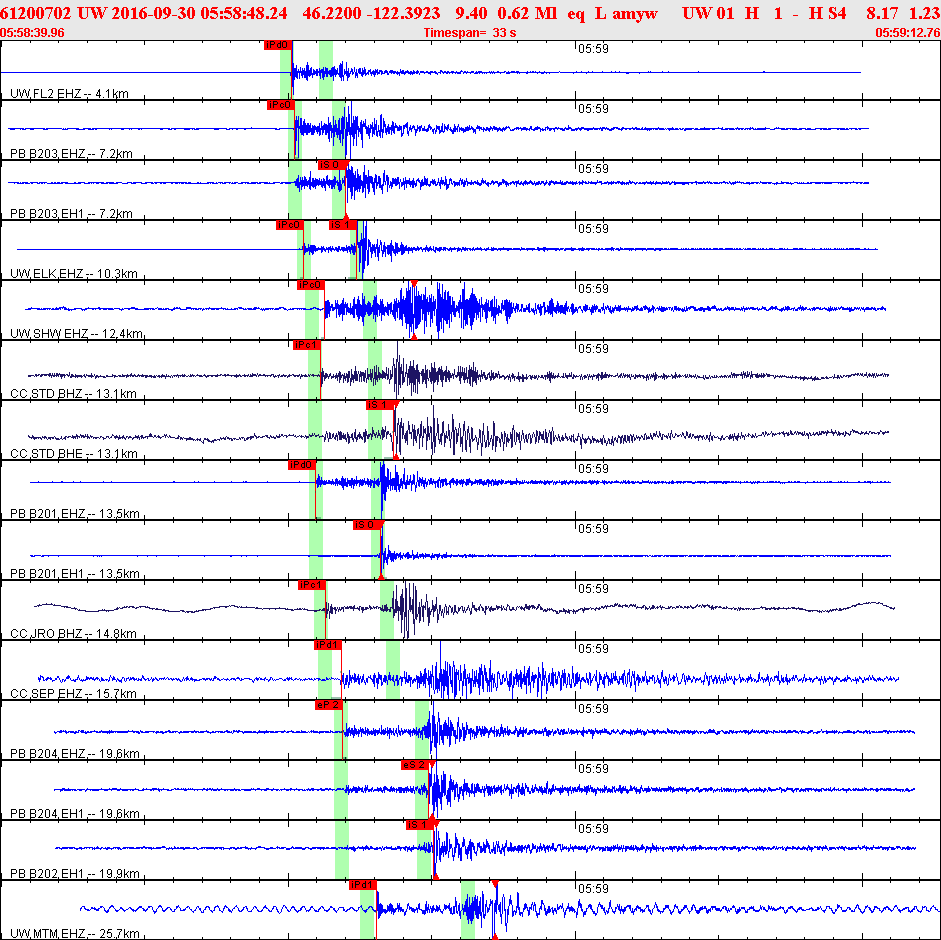Click the 'Timespan= 33 s' header text
Image resolution: width=941 pixels, height=940 pixels.
click(470, 32)
